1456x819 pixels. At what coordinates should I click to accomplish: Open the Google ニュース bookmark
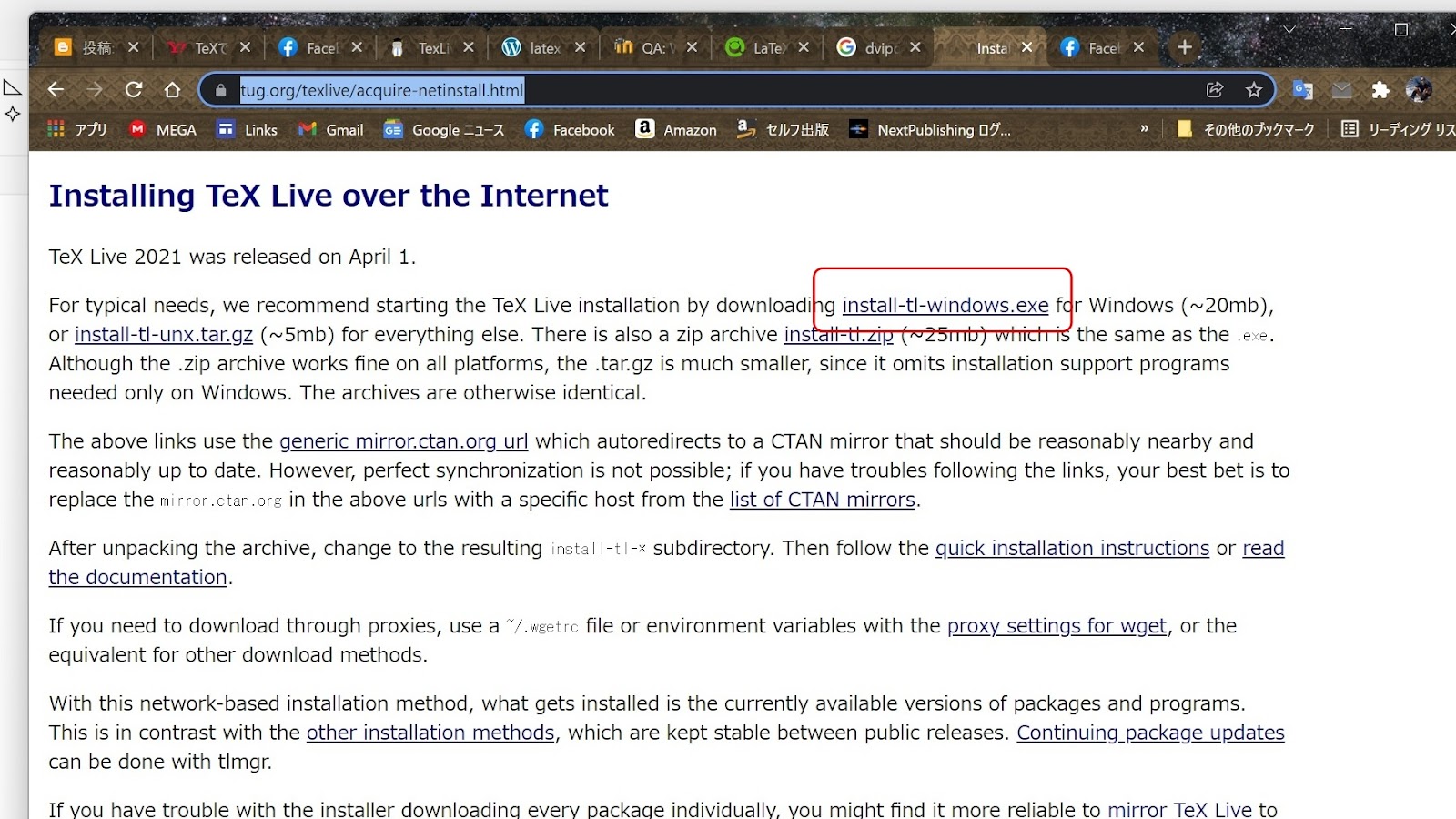(x=444, y=129)
